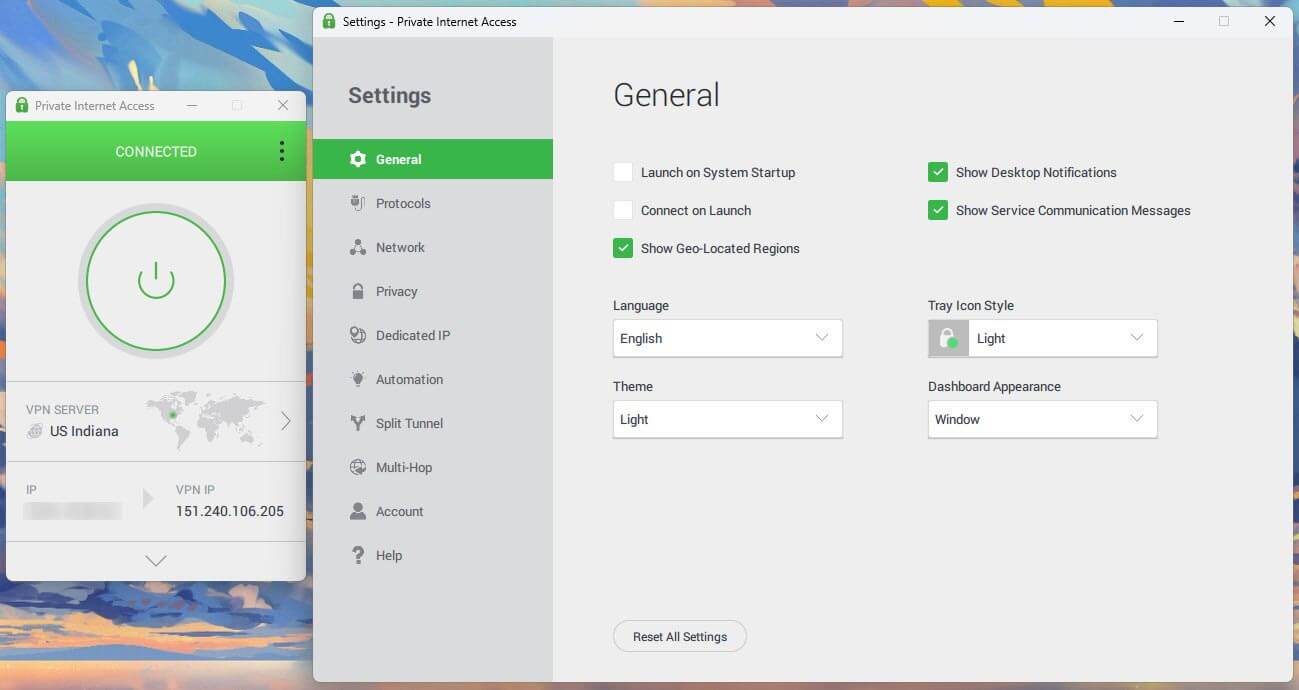1299x690 pixels.
Task: Click the CONNECTED status banner
Action: tap(156, 151)
